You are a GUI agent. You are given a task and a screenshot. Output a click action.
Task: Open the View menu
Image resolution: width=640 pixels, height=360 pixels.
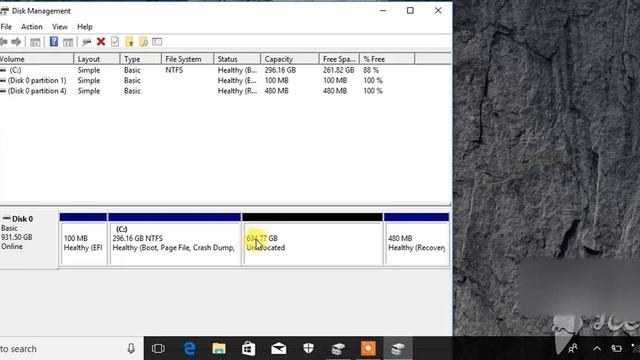60,27
